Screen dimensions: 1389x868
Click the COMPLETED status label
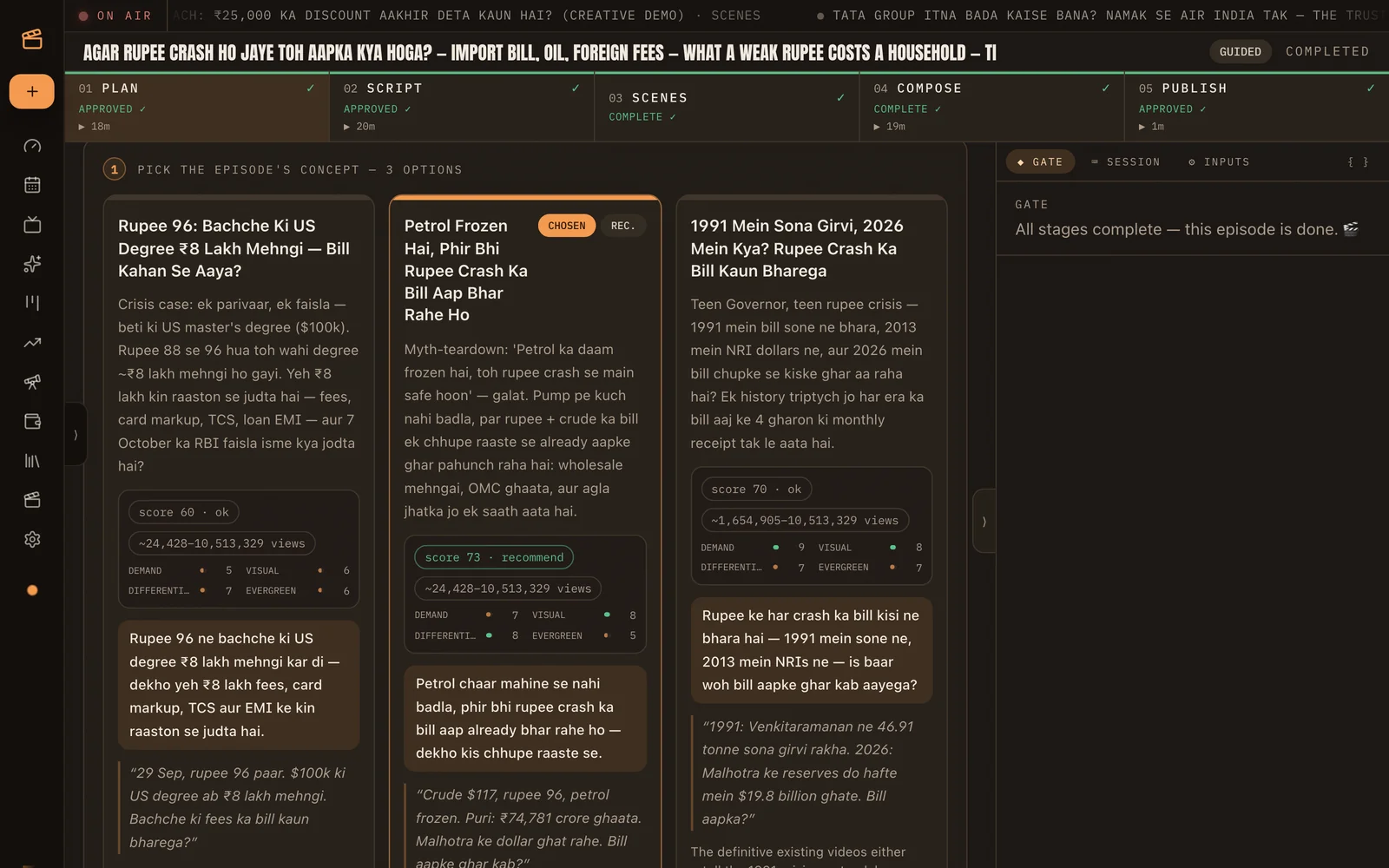coord(1327,52)
